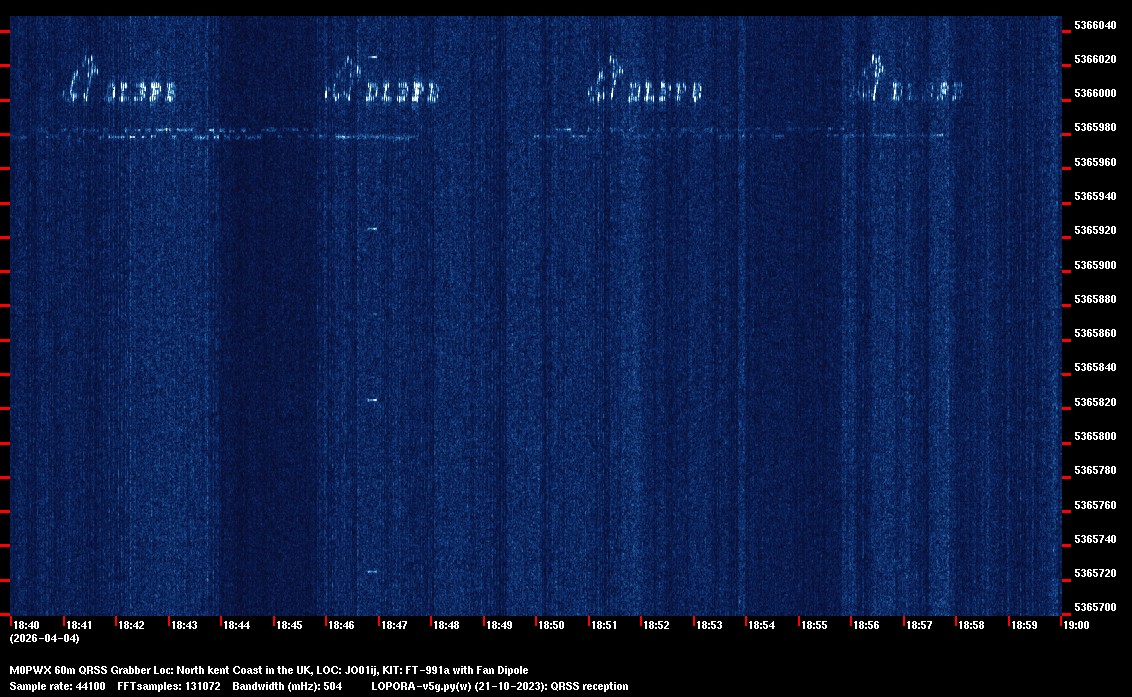The height and width of the screenshot is (697, 1132).
Task: Click the LOPORA-v5g.py QRSS reception text
Action: (x=500, y=686)
